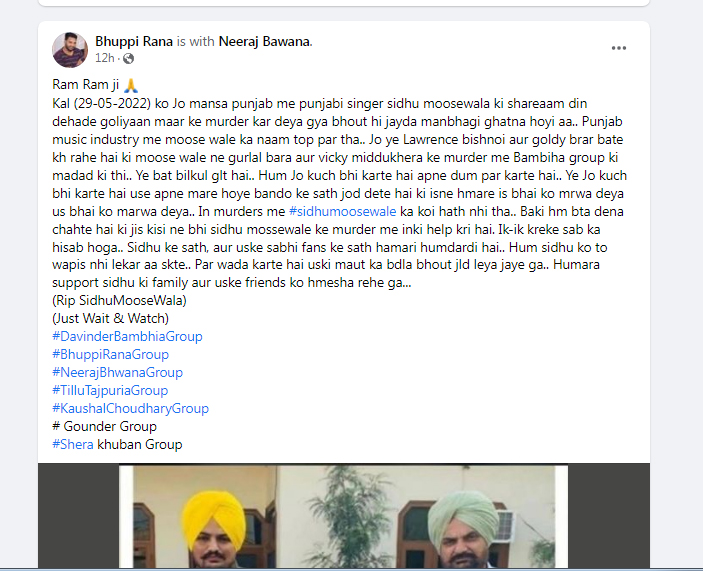Open the #NeerajBhwanaGroup hashtag

117,372
